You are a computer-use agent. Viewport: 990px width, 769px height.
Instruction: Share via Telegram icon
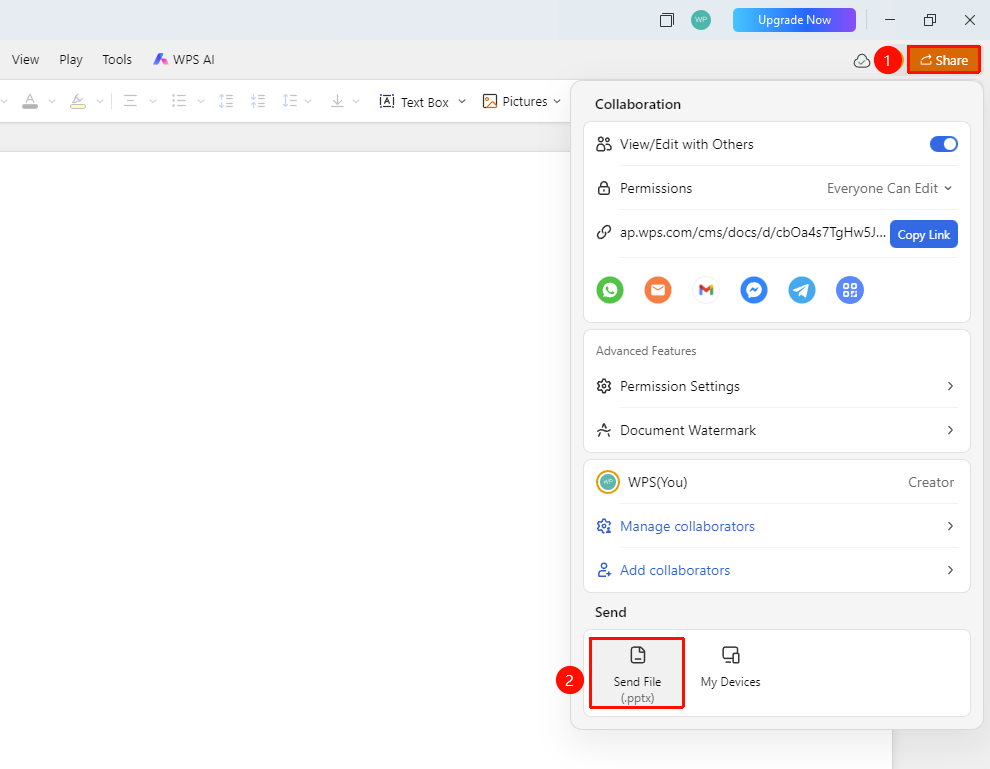pos(802,290)
